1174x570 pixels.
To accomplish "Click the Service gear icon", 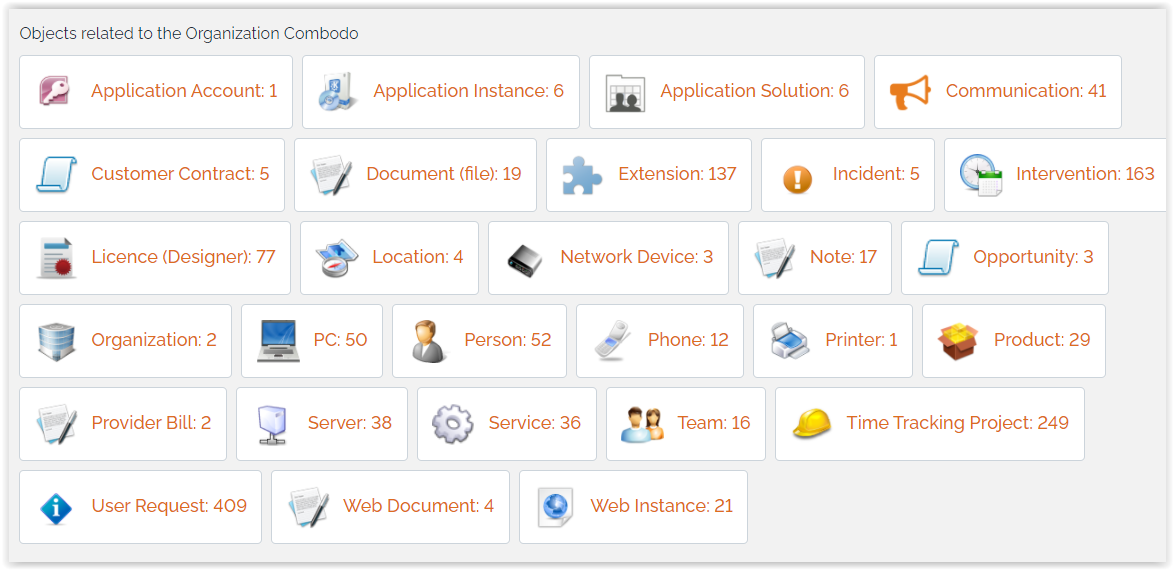I will [x=452, y=424].
